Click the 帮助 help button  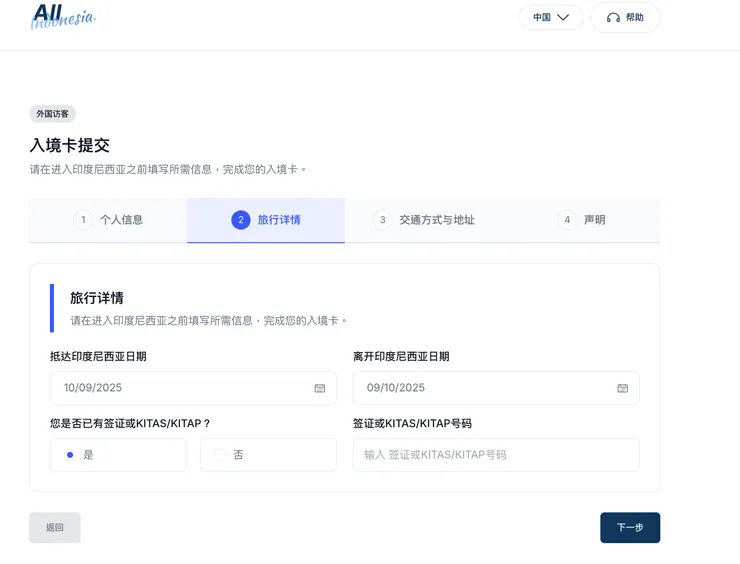click(625, 17)
